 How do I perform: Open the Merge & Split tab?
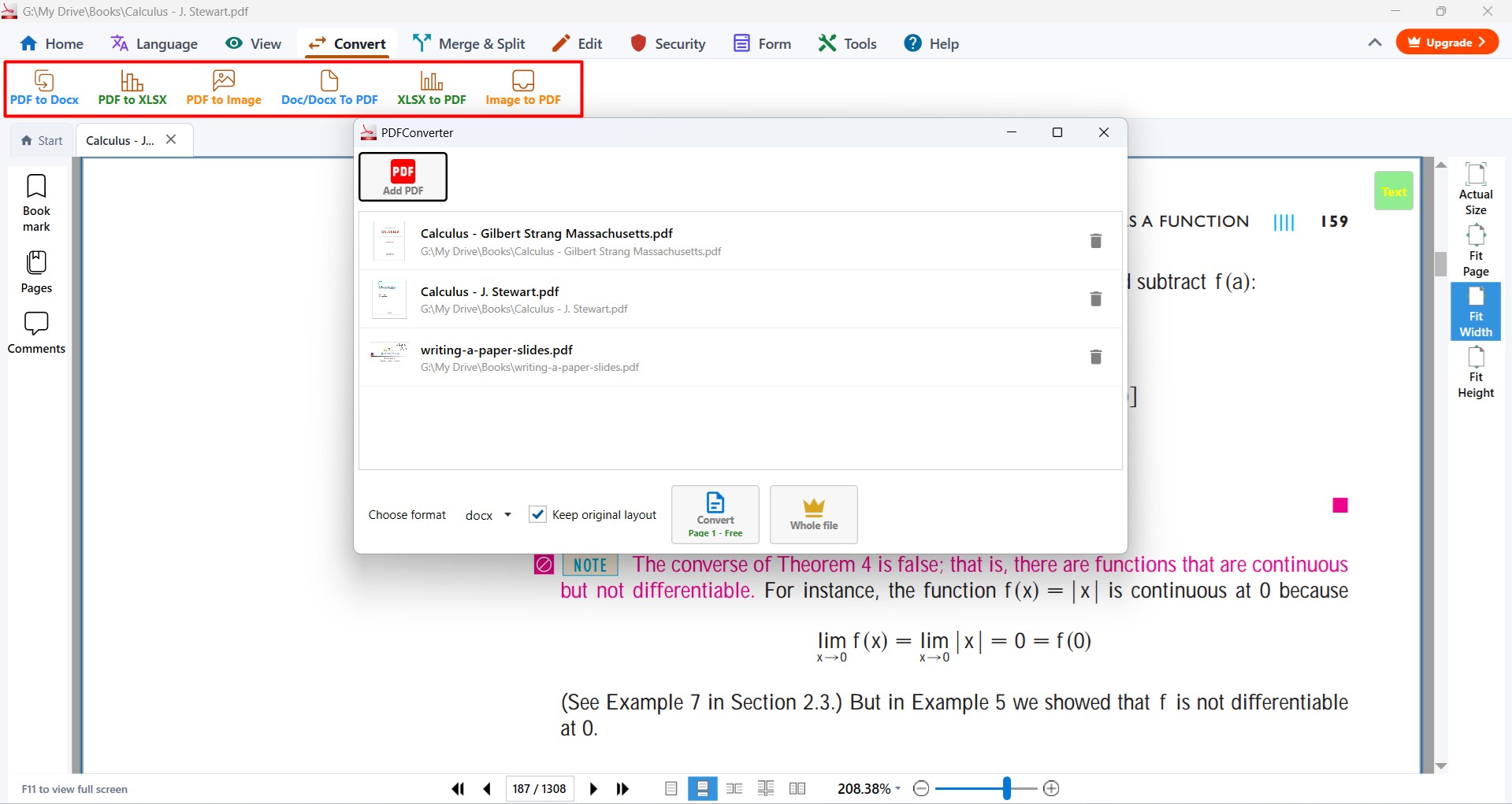click(469, 43)
